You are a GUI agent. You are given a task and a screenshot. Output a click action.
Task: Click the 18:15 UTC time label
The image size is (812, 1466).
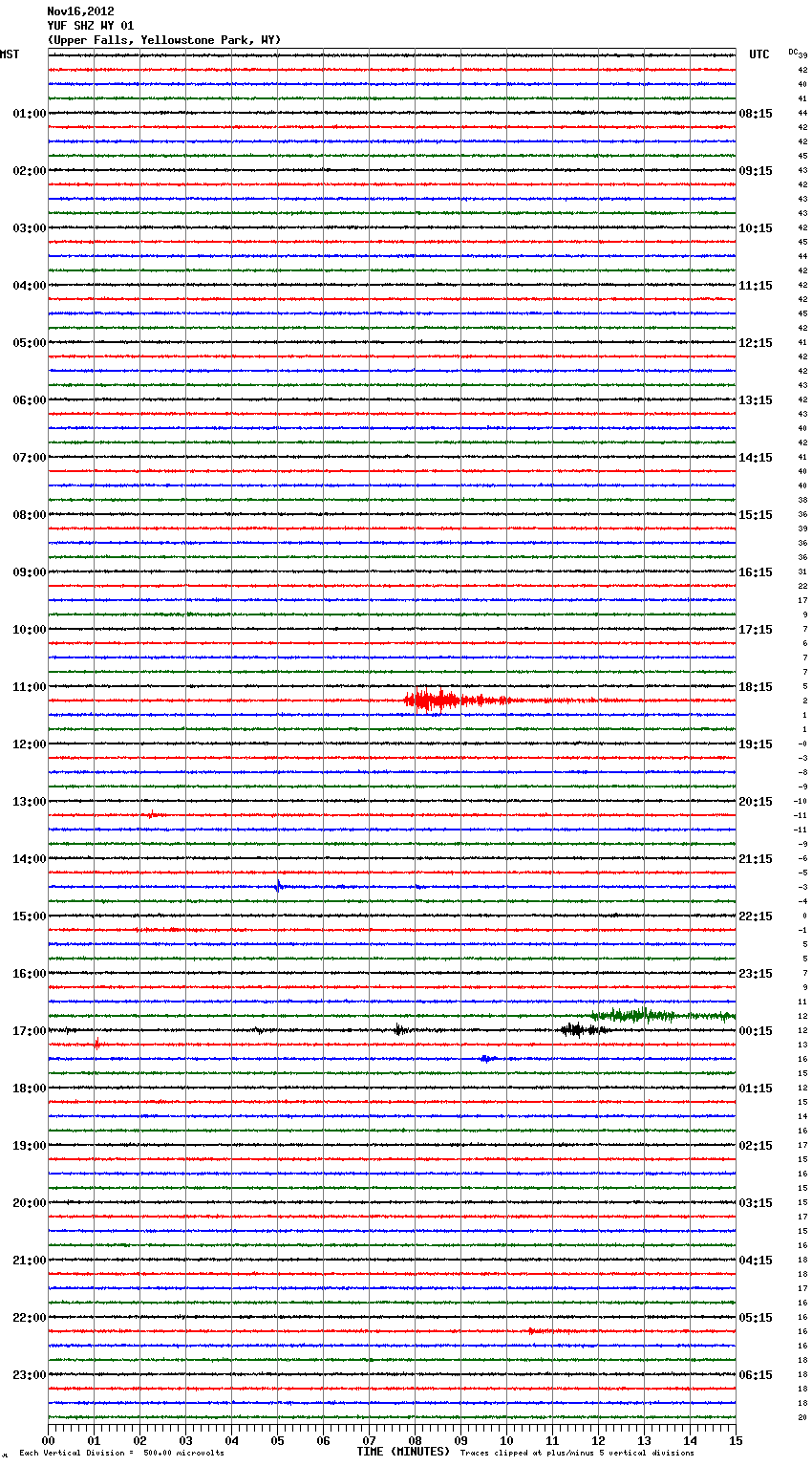(756, 687)
